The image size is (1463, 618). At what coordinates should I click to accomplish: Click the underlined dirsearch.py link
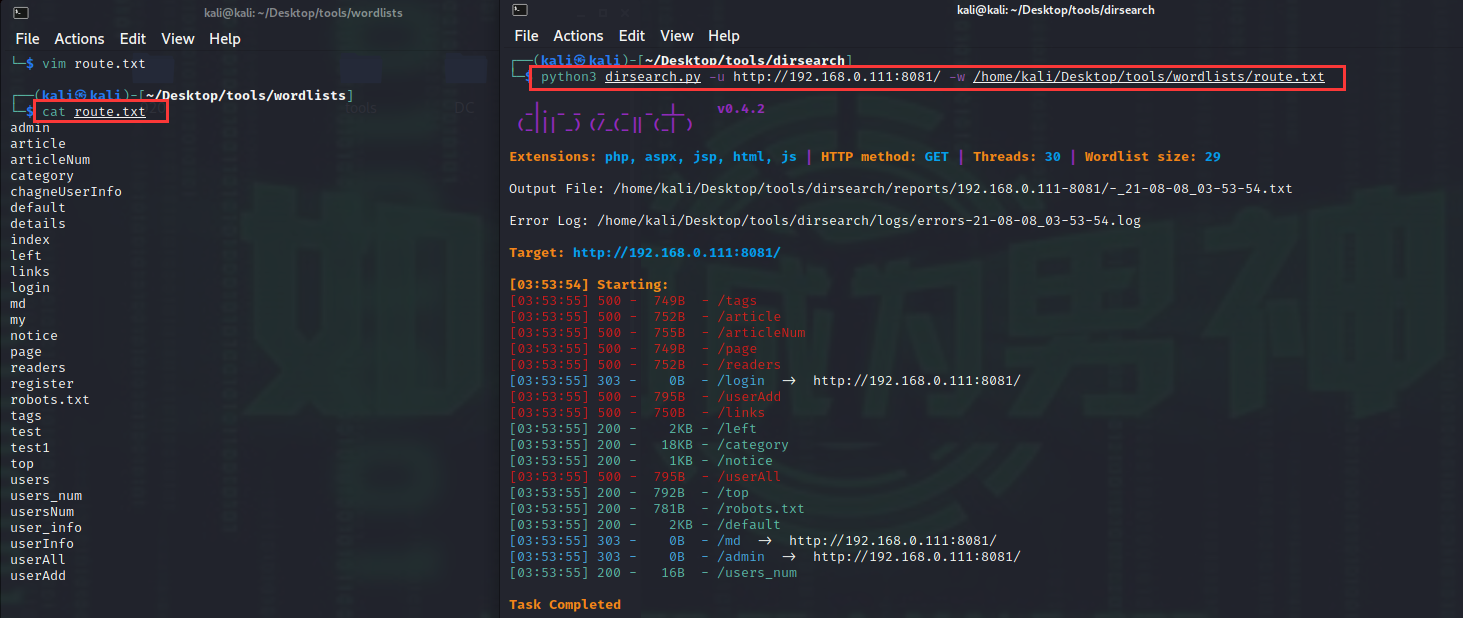(x=652, y=76)
